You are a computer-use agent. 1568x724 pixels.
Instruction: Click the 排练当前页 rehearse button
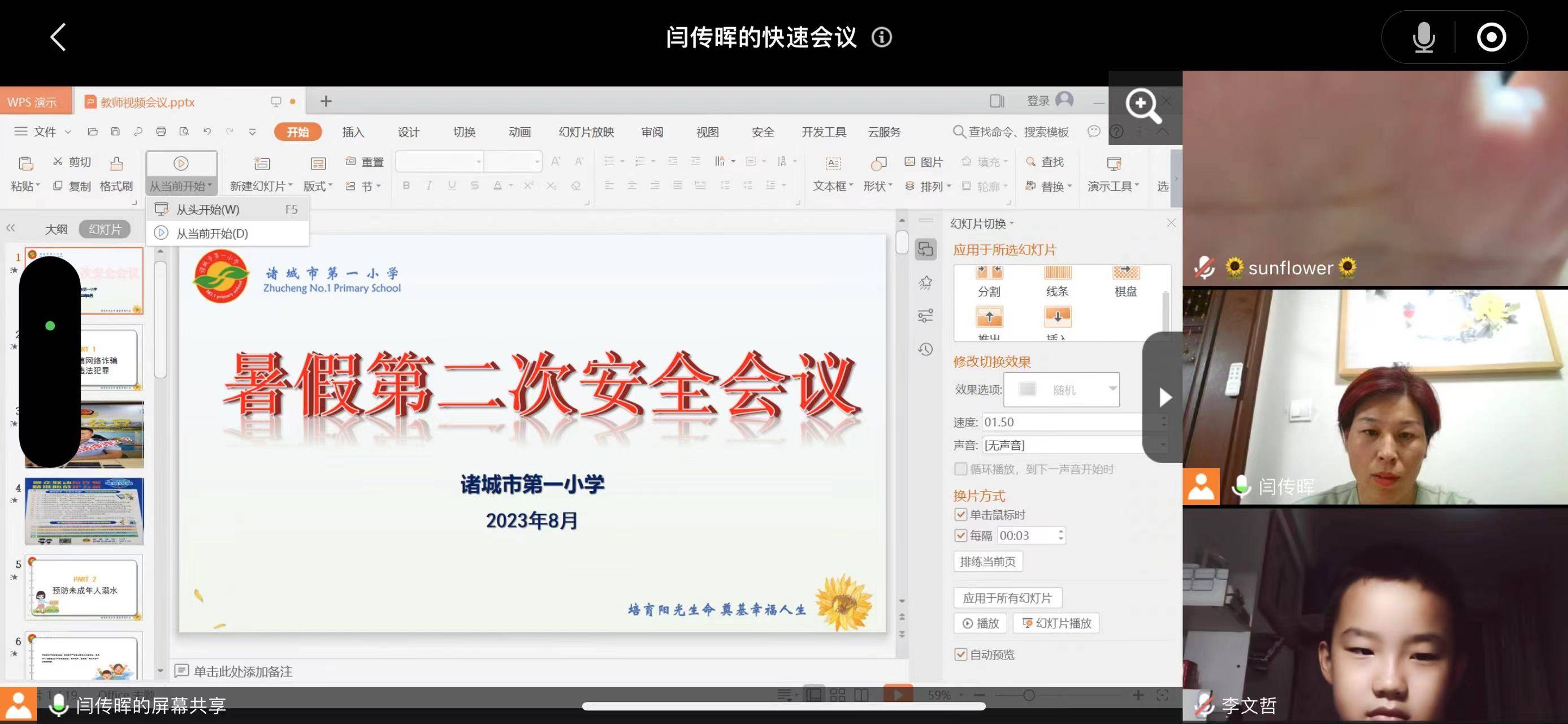coord(988,562)
